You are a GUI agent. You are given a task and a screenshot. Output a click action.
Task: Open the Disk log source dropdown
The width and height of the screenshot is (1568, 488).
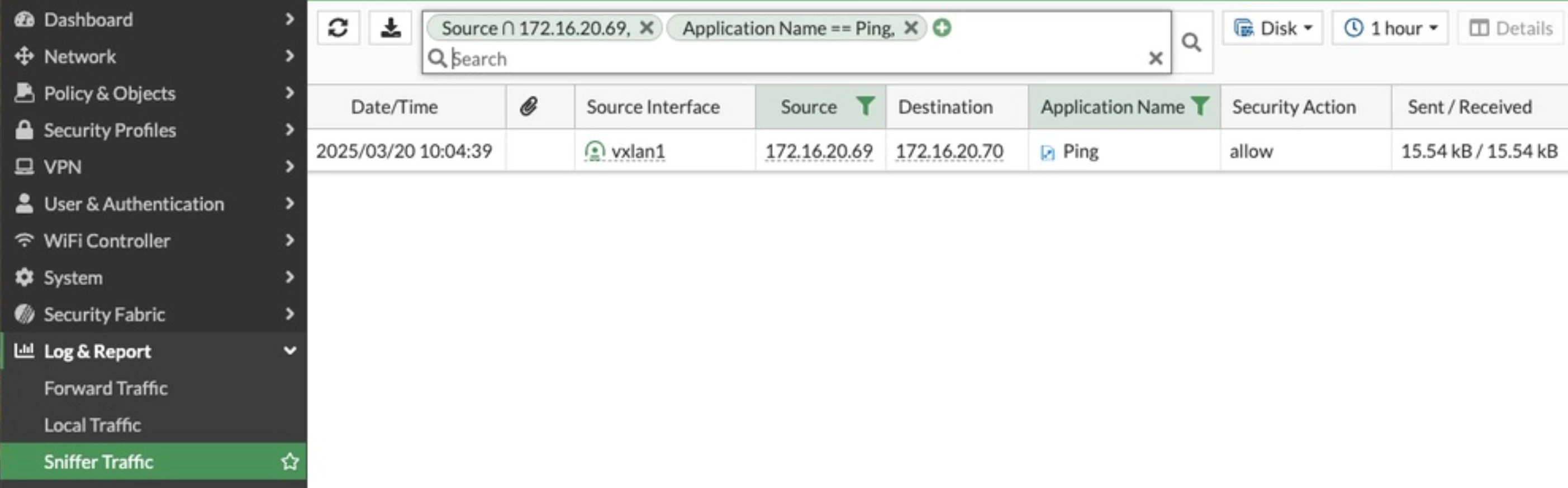coord(1273,28)
